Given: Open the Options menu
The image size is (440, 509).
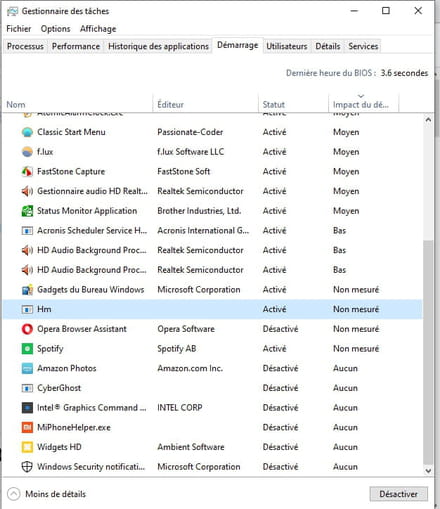Looking at the screenshot, I should pyautogui.click(x=55, y=29).
